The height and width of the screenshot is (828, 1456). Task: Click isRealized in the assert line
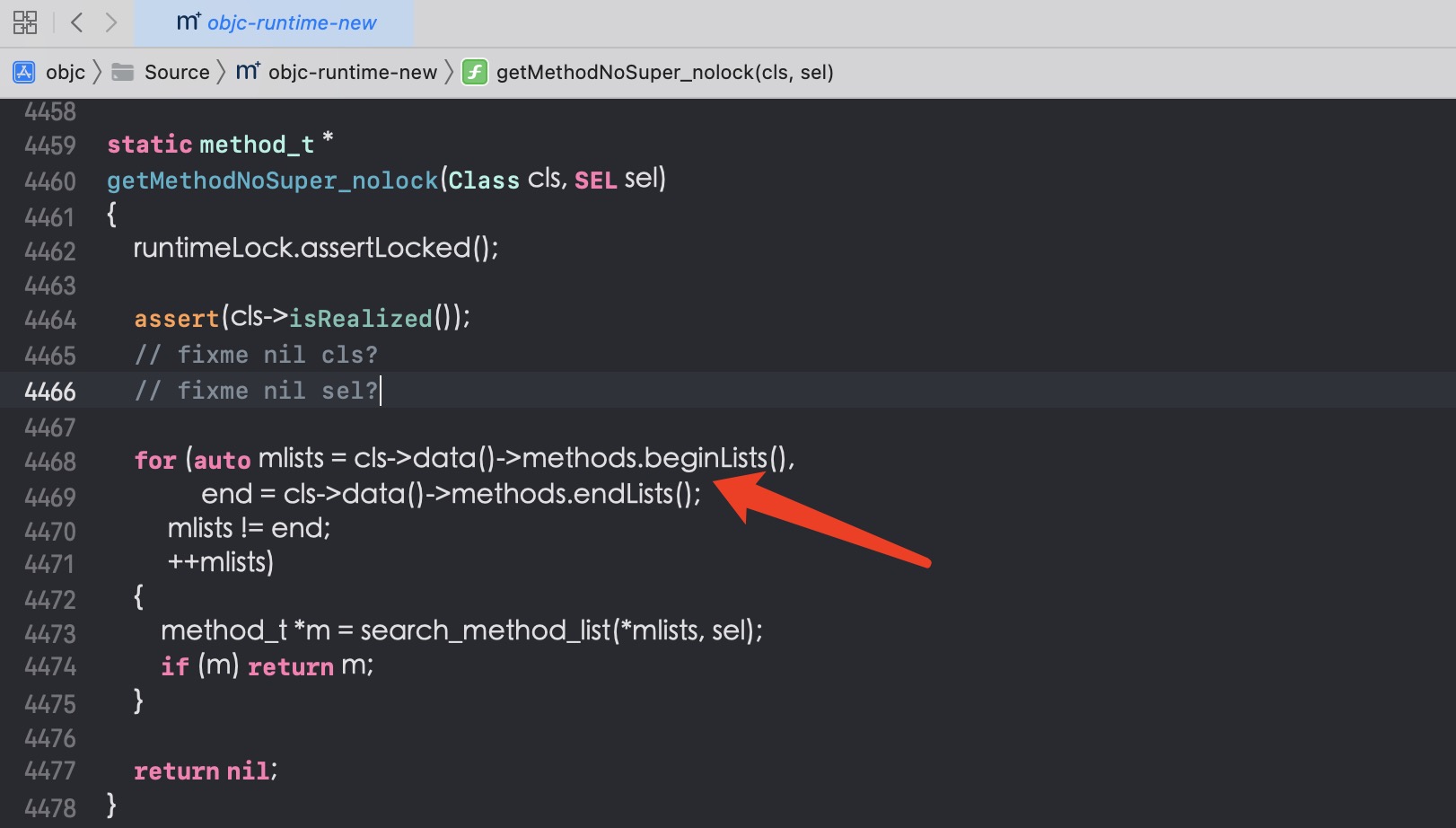point(361,319)
